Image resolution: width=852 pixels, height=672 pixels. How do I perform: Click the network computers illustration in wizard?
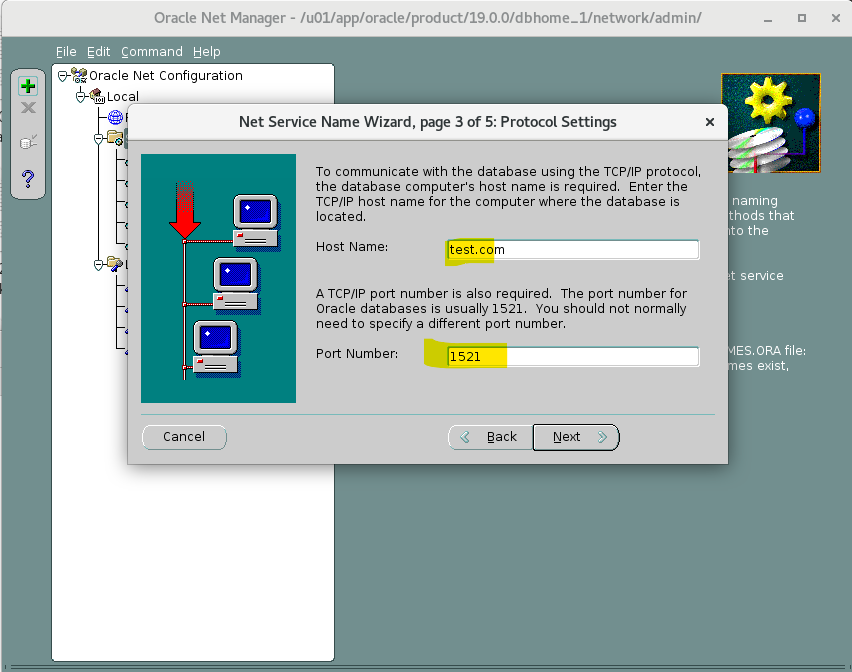tap(218, 278)
